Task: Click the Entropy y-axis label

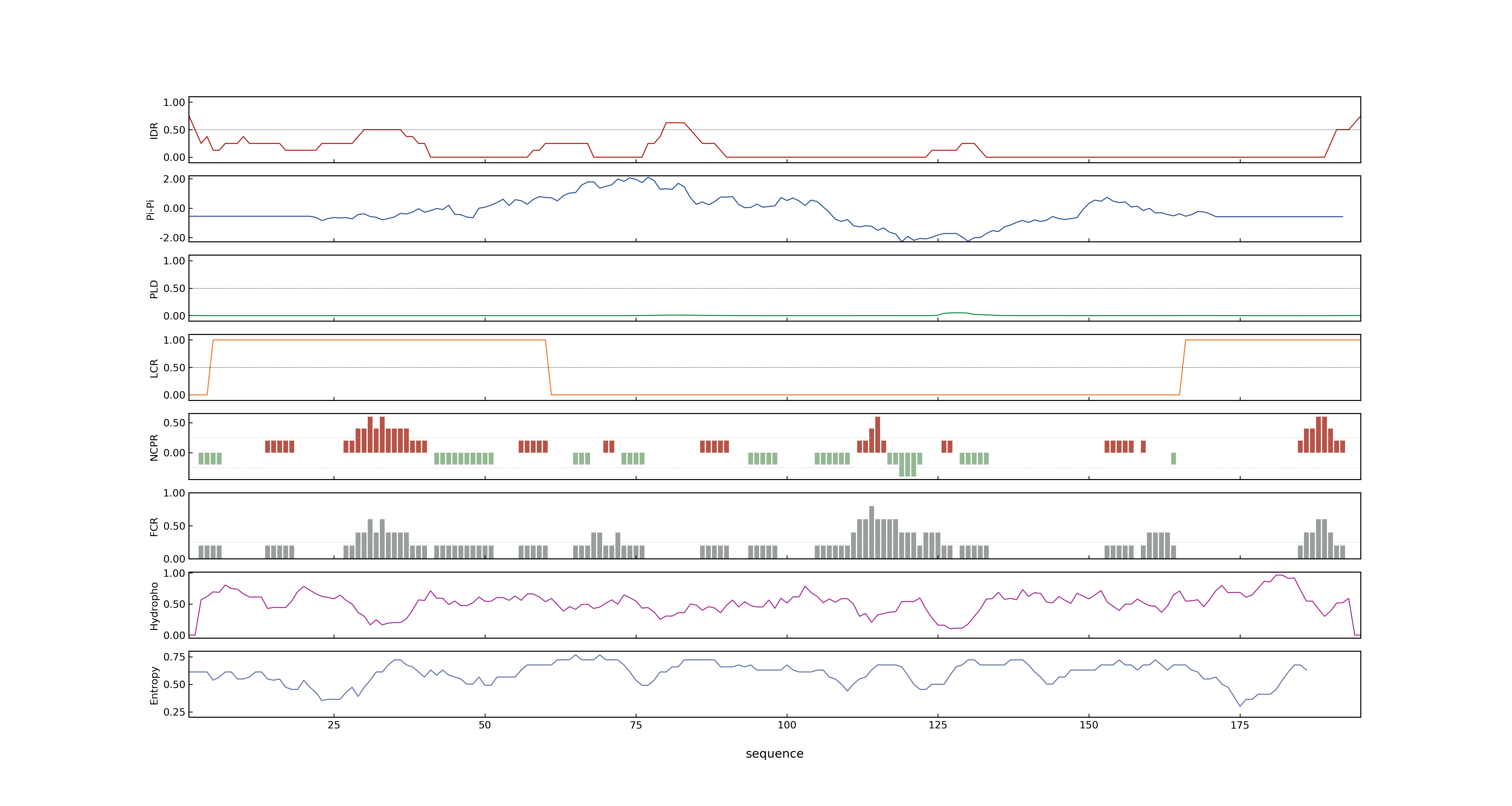Action: (154, 685)
